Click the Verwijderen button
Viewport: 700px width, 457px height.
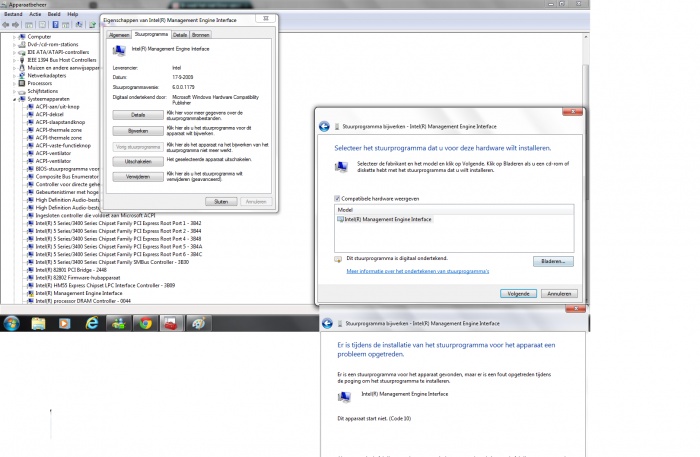[x=138, y=177]
